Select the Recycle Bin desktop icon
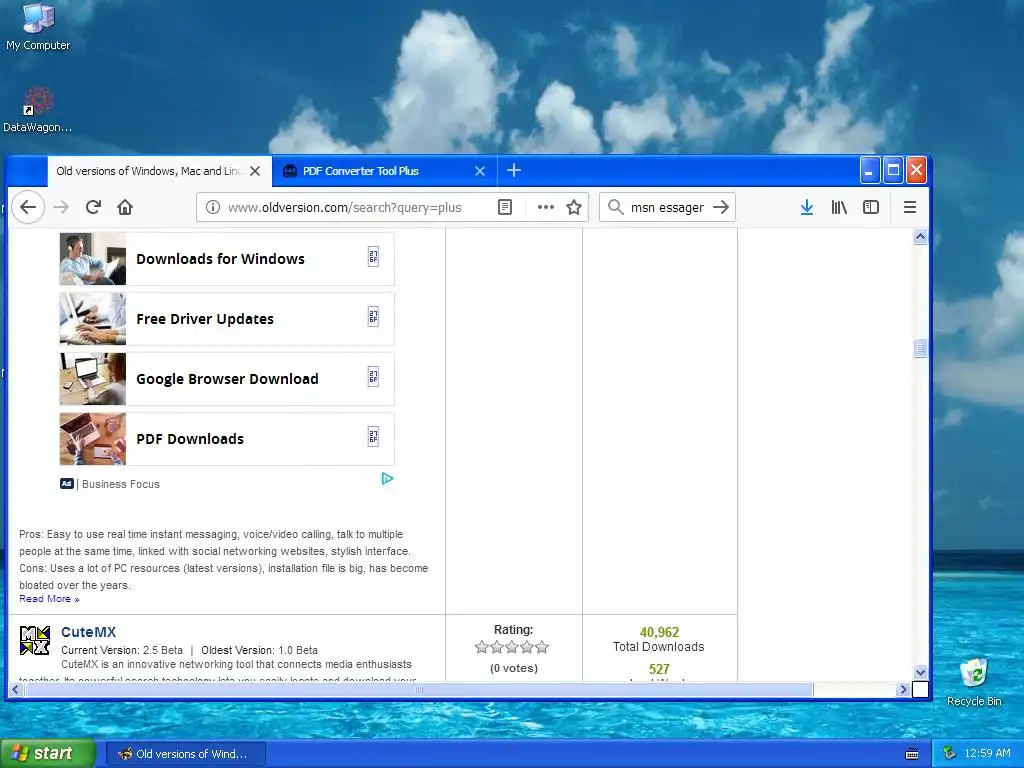 [974, 682]
